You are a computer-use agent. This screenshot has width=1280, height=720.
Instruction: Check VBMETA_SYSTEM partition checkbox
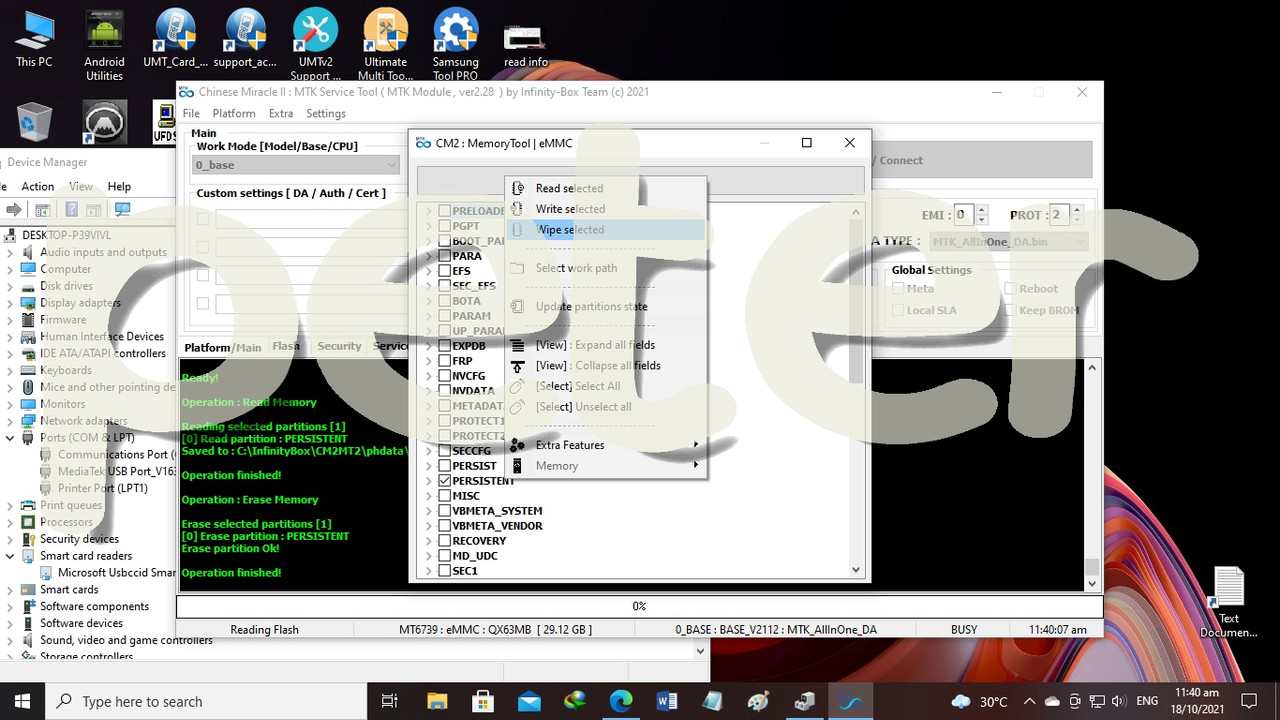[445, 511]
